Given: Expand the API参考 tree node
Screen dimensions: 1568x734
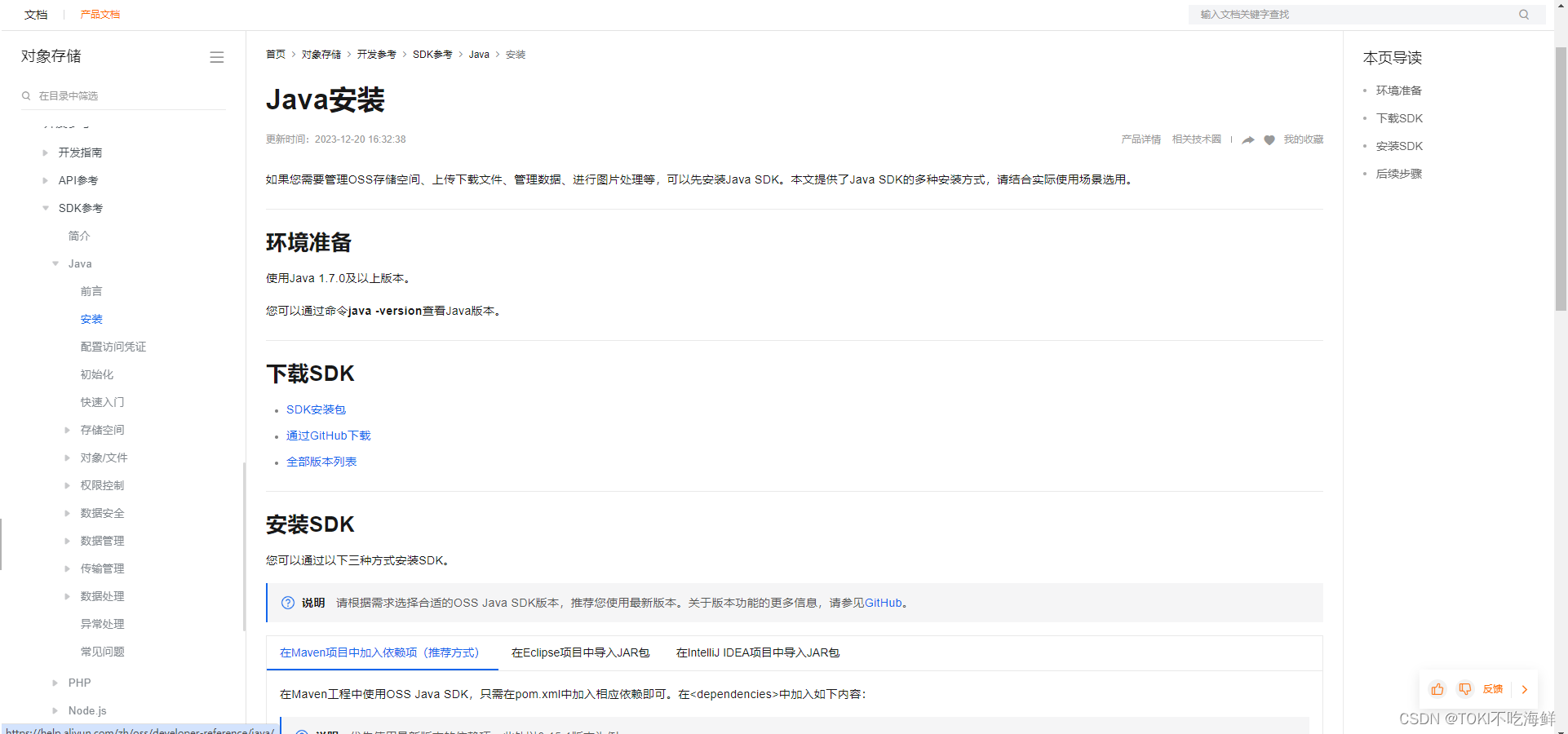Looking at the screenshot, I should 45,180.
